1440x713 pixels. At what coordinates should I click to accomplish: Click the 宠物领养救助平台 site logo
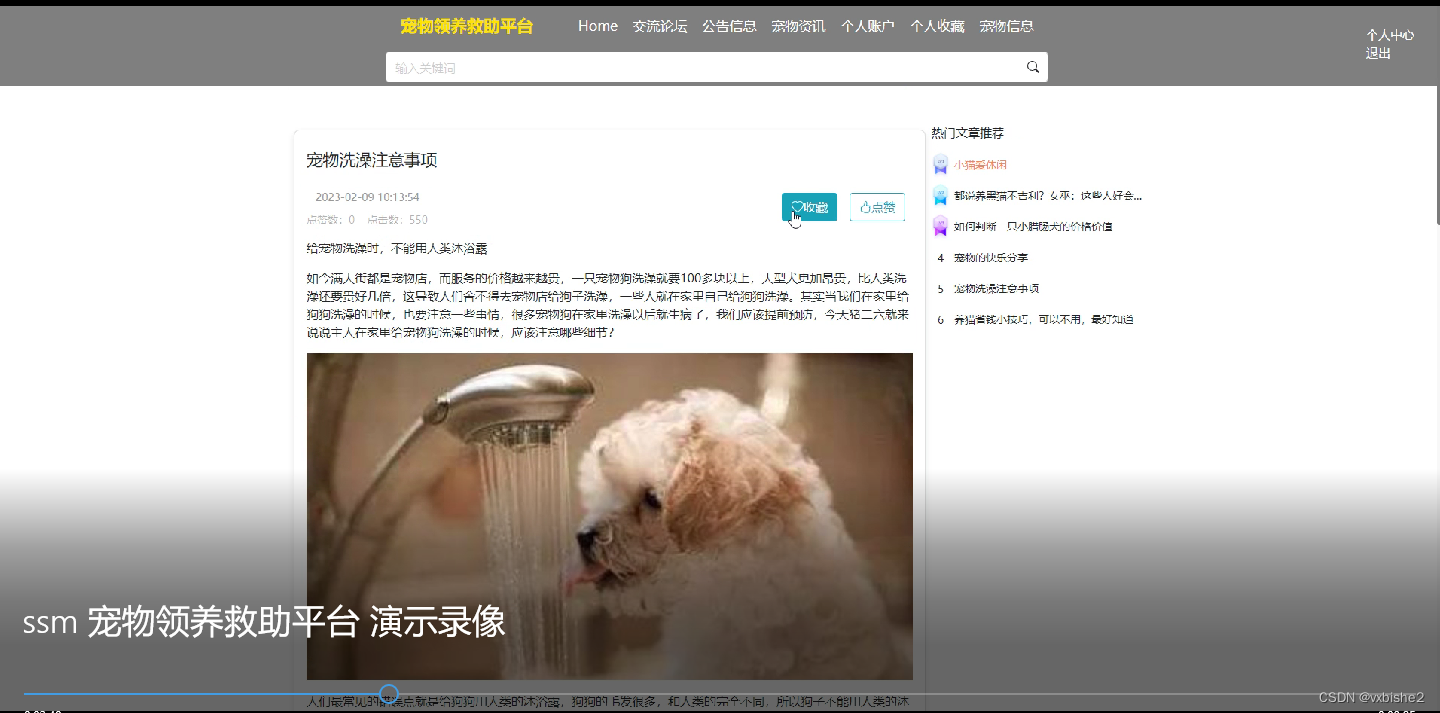coord(466,26)
